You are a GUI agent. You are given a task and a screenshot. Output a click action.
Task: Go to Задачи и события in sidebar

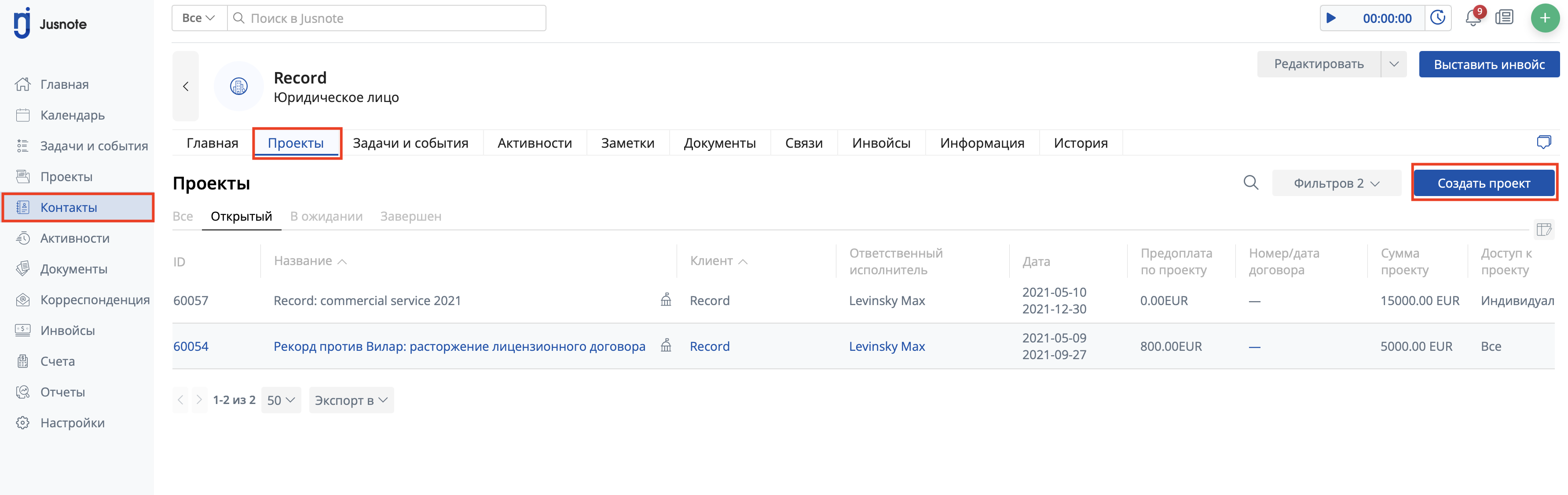(x=94, y=146)
